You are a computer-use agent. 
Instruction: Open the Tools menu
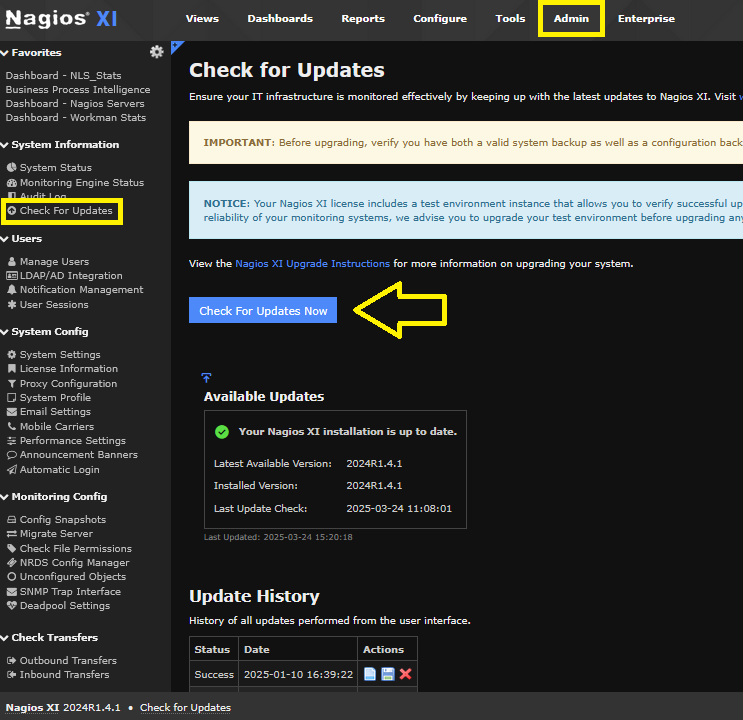pos(510,18)
